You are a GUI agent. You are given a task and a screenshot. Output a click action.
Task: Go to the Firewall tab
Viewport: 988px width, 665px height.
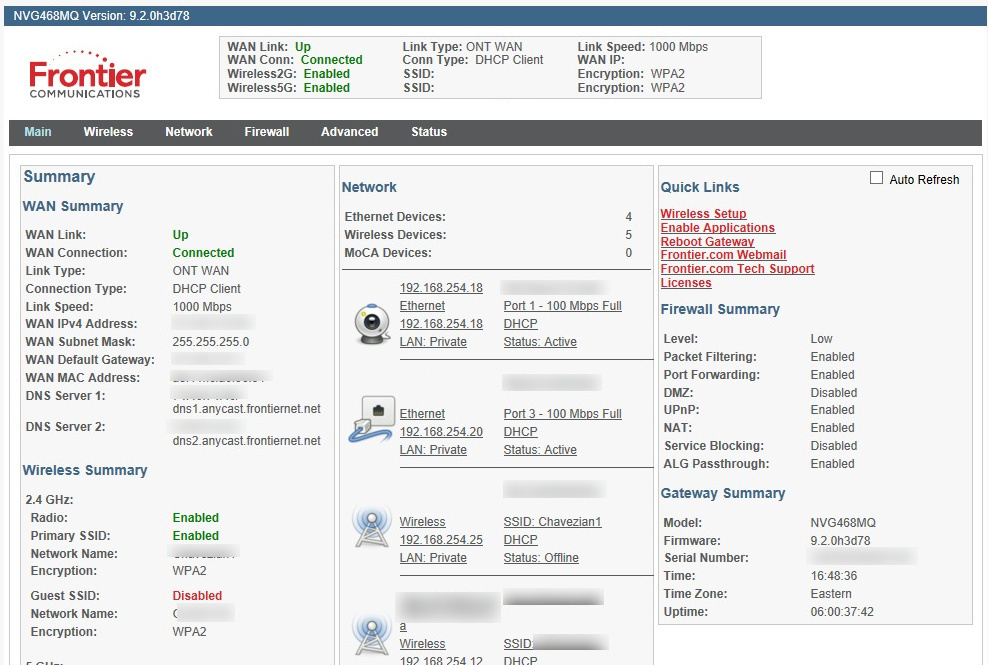[267, 132]
